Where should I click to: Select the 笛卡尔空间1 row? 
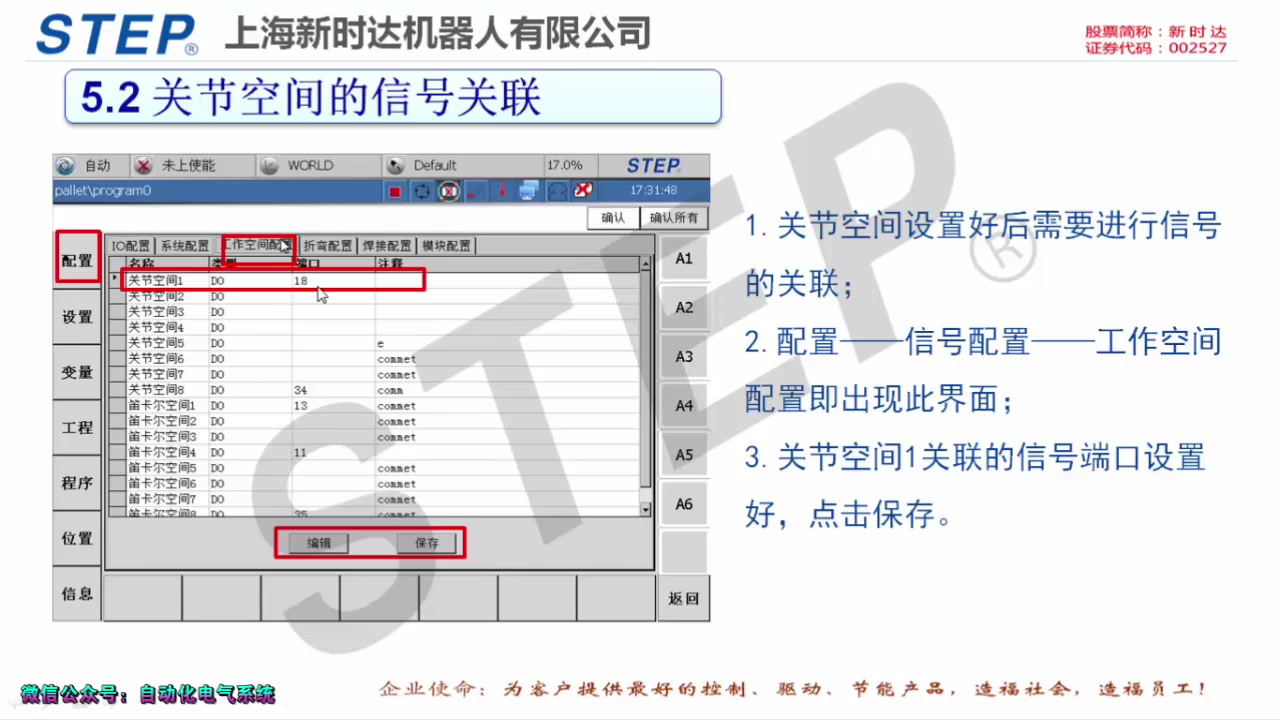374,406
